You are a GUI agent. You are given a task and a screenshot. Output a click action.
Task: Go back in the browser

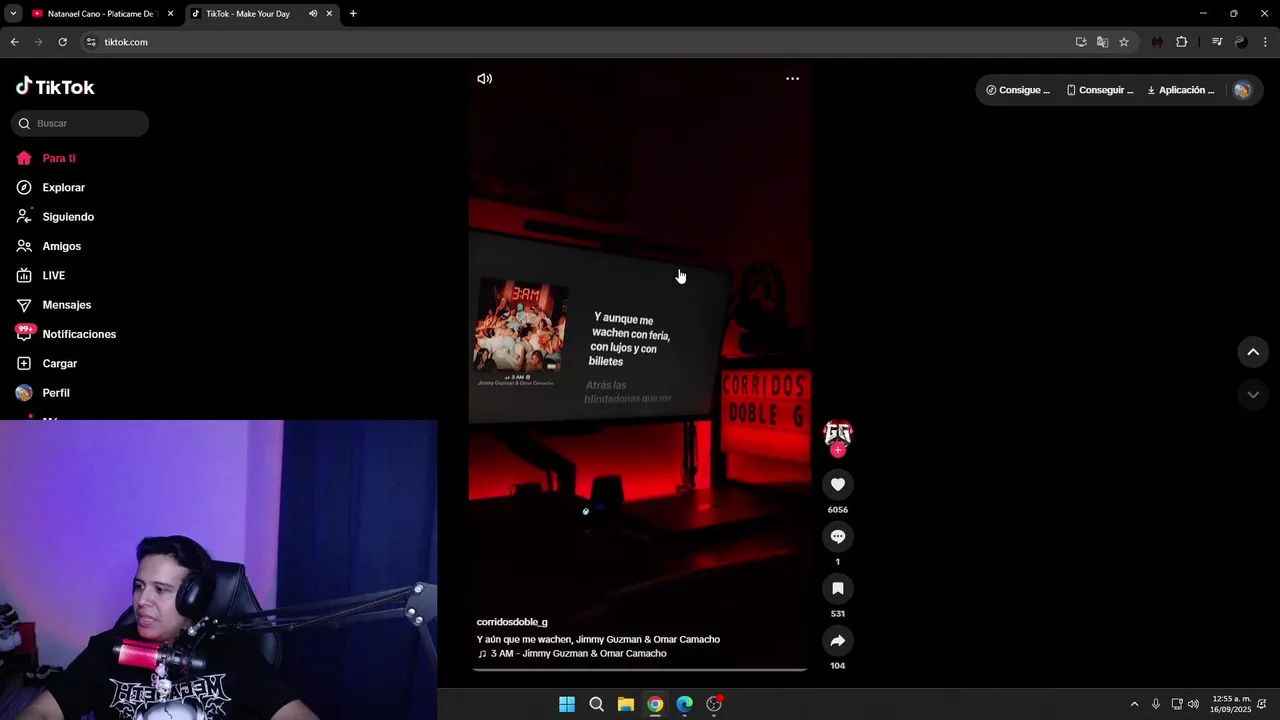[14, 42]
